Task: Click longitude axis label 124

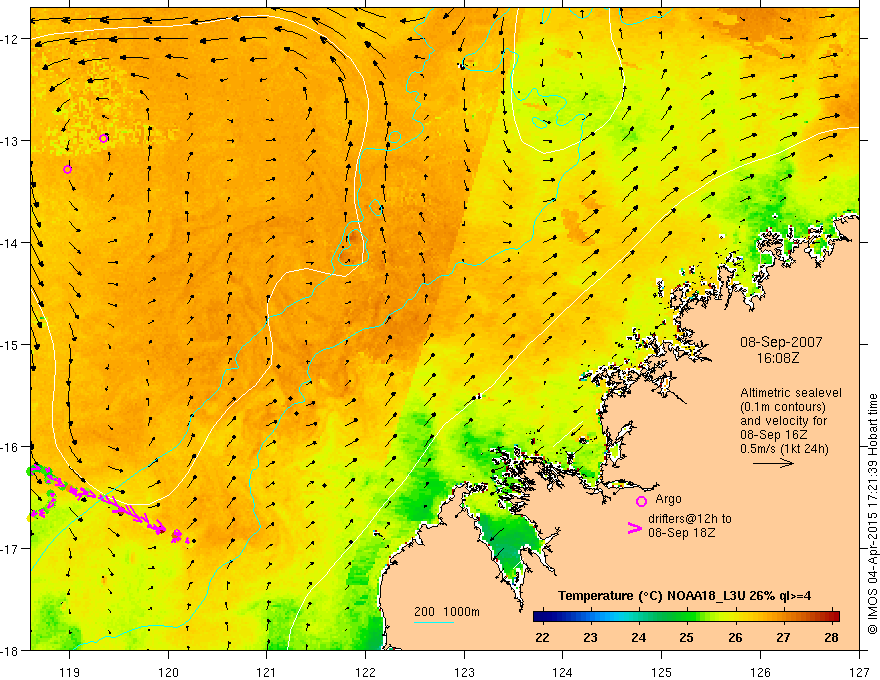Action: pyautogui.click(x=563, y=672)
